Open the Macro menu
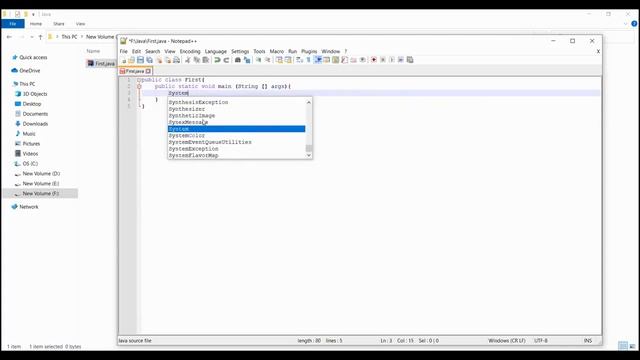Viewport: 640px width, 360px height. pos(276,51)
